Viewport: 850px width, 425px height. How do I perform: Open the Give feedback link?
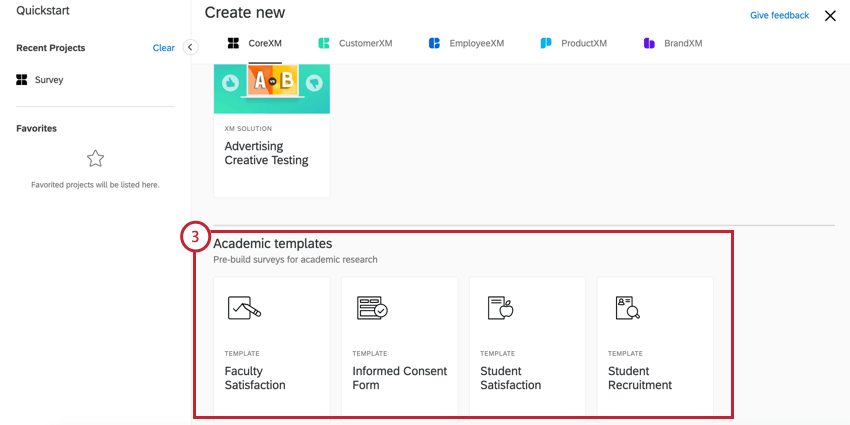click(779, 16)
